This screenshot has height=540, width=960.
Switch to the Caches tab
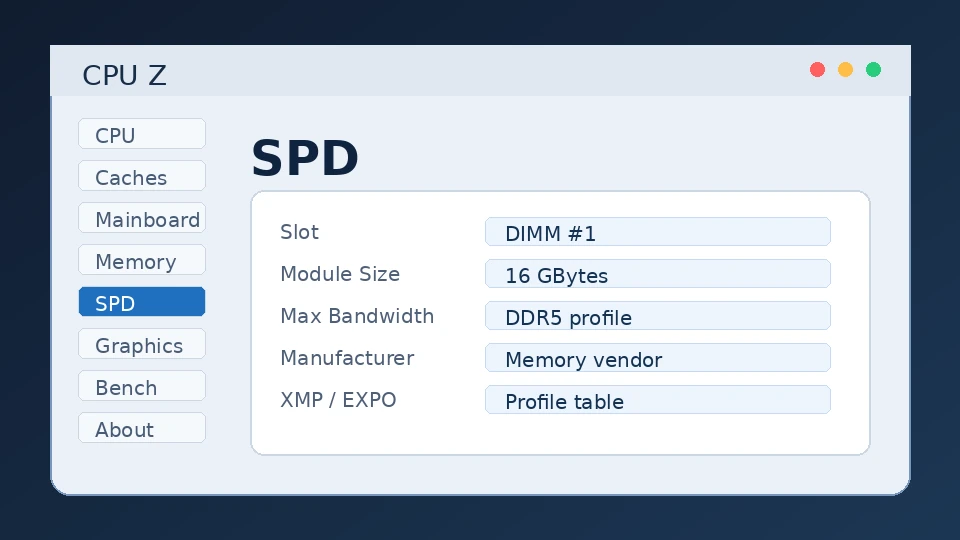[142, 176]
